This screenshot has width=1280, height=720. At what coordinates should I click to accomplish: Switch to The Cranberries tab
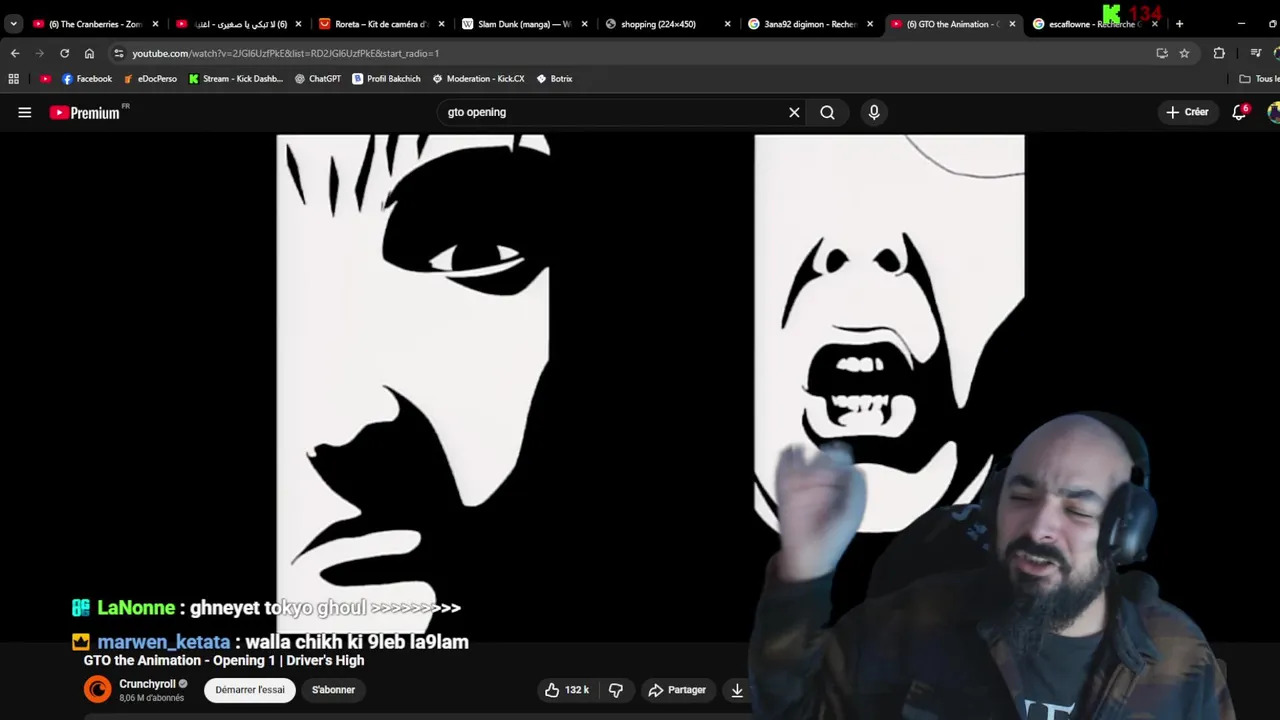tap(96, 24)
